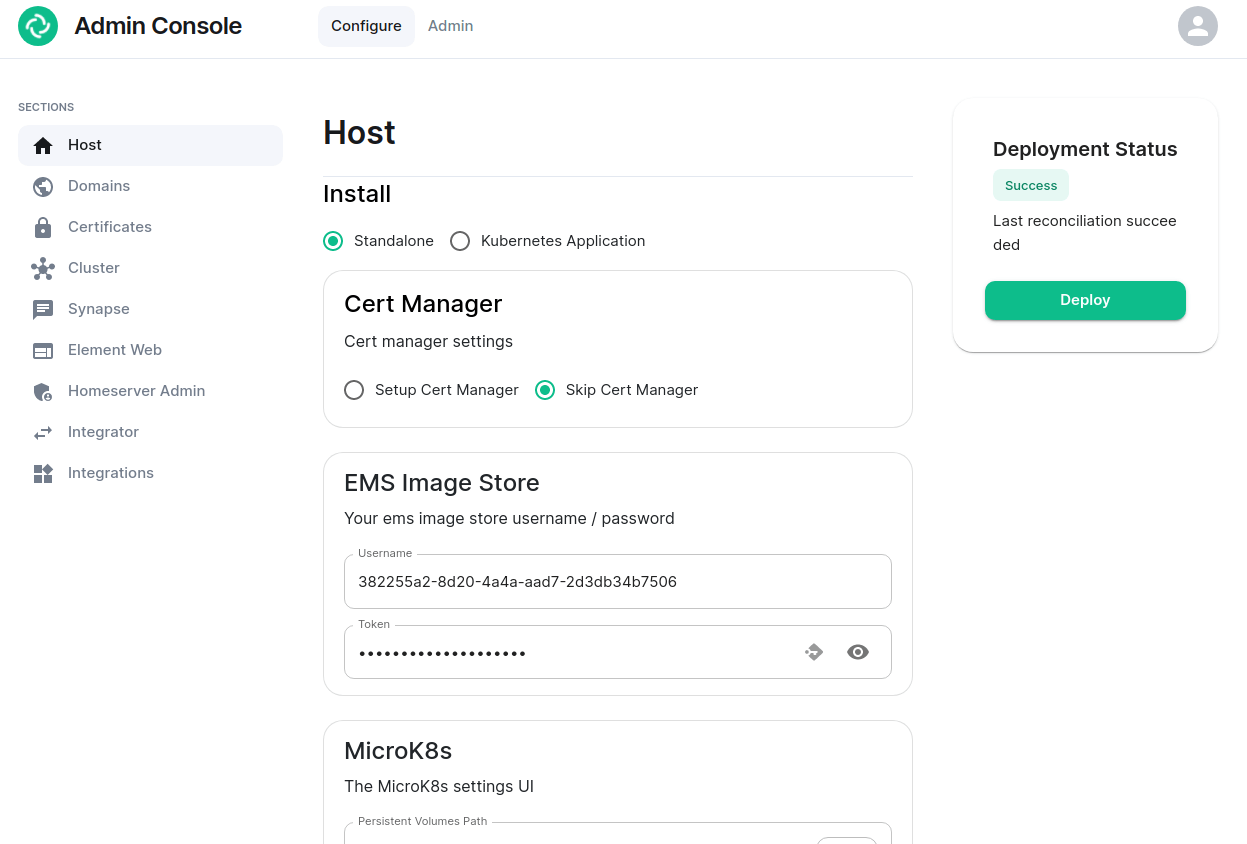Choose Setup Cert Manager option
Screen dimensions: 1247x844
click(354, 390)
